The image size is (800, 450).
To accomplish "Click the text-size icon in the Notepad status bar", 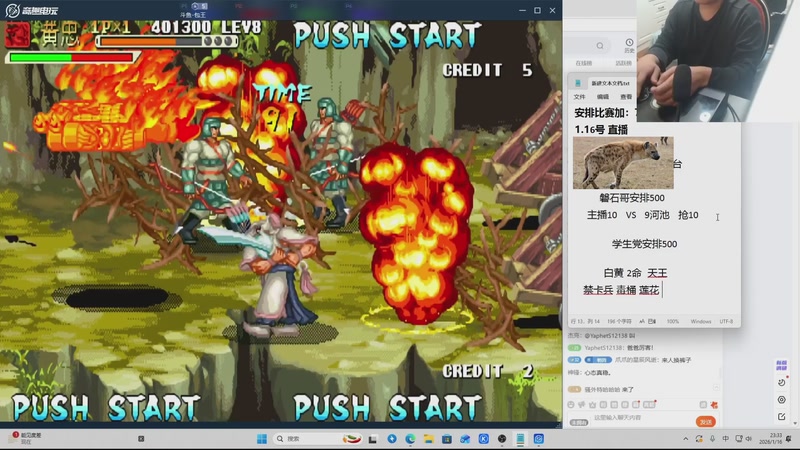I will coord(642,321).
